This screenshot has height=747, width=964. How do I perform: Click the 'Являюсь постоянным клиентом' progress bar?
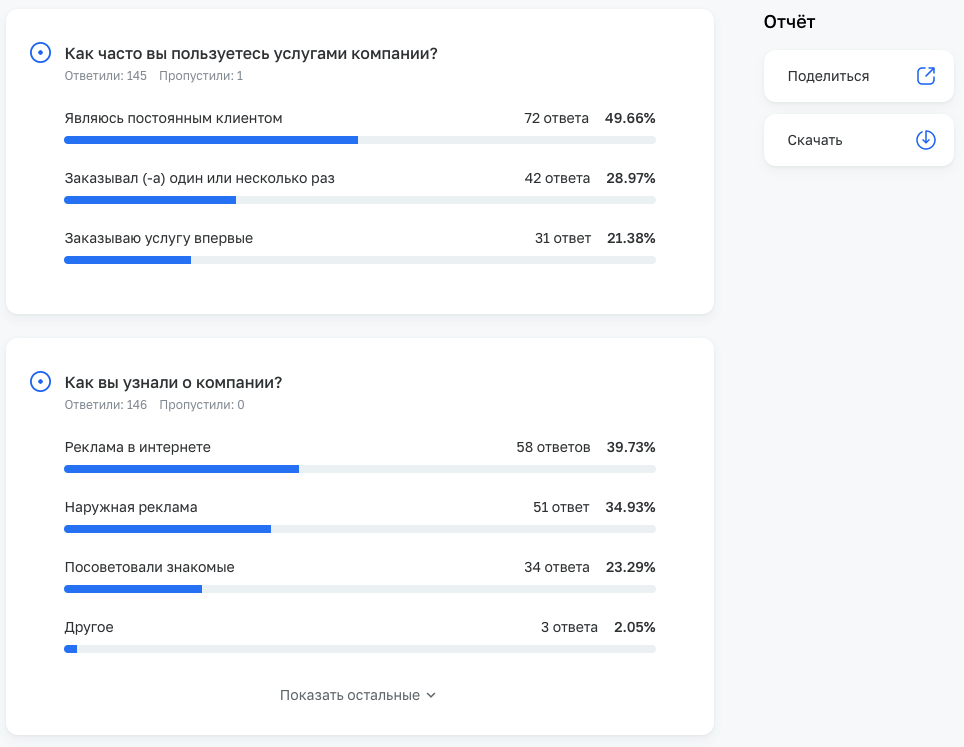tap(359, 140)
